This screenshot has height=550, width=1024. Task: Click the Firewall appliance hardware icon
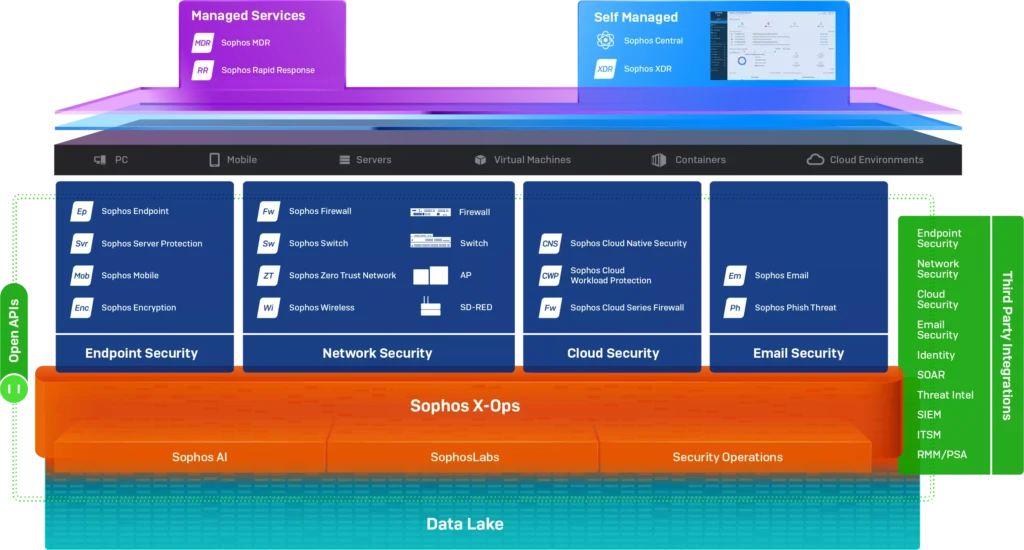(x=430, y=212)
